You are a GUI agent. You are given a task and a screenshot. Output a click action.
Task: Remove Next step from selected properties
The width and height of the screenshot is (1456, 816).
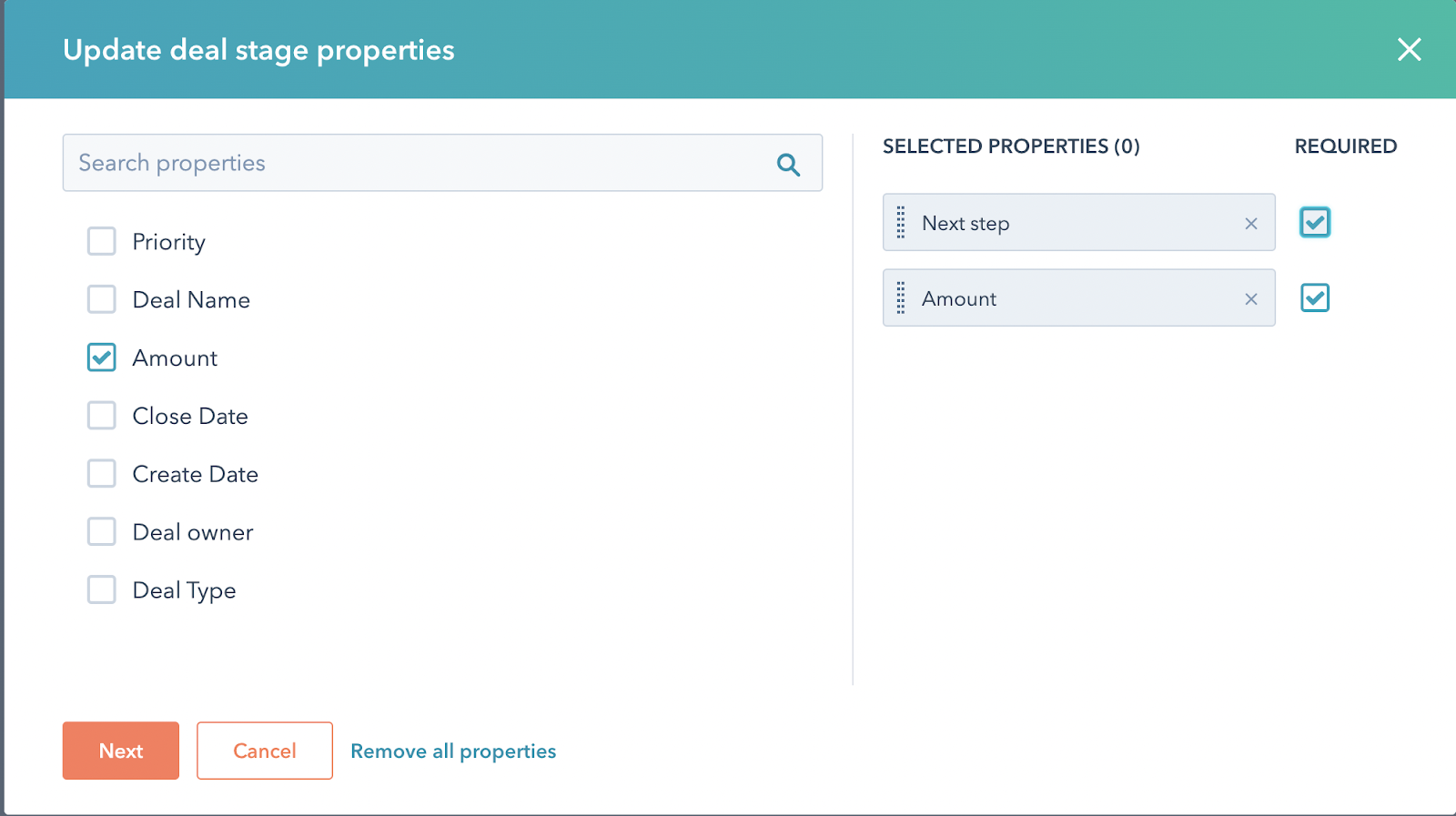point(1251,224)
